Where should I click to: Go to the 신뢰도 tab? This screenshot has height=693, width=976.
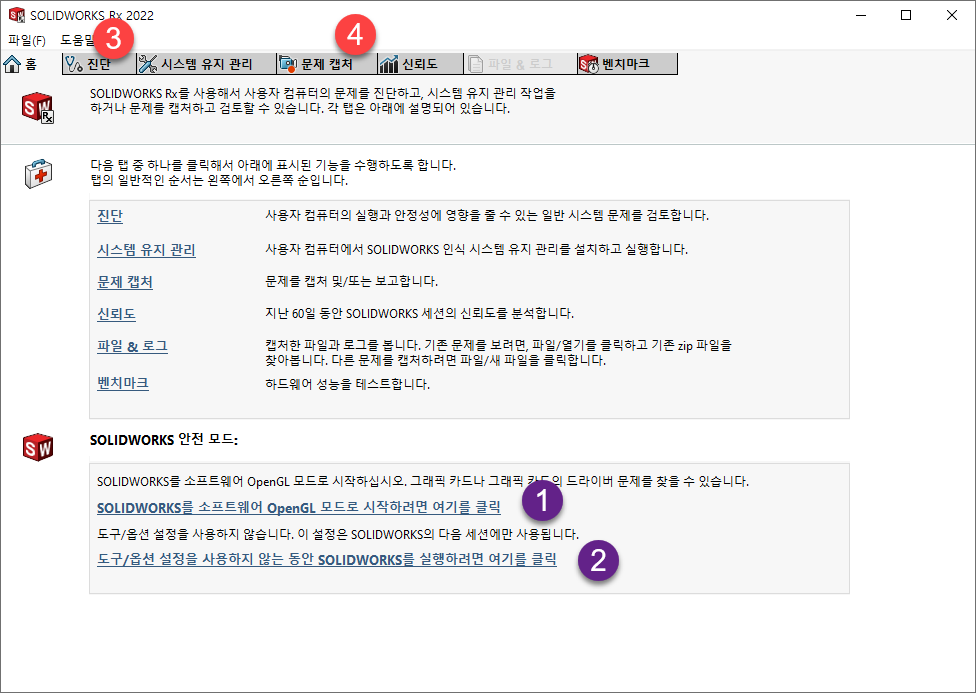click(420, 64)
